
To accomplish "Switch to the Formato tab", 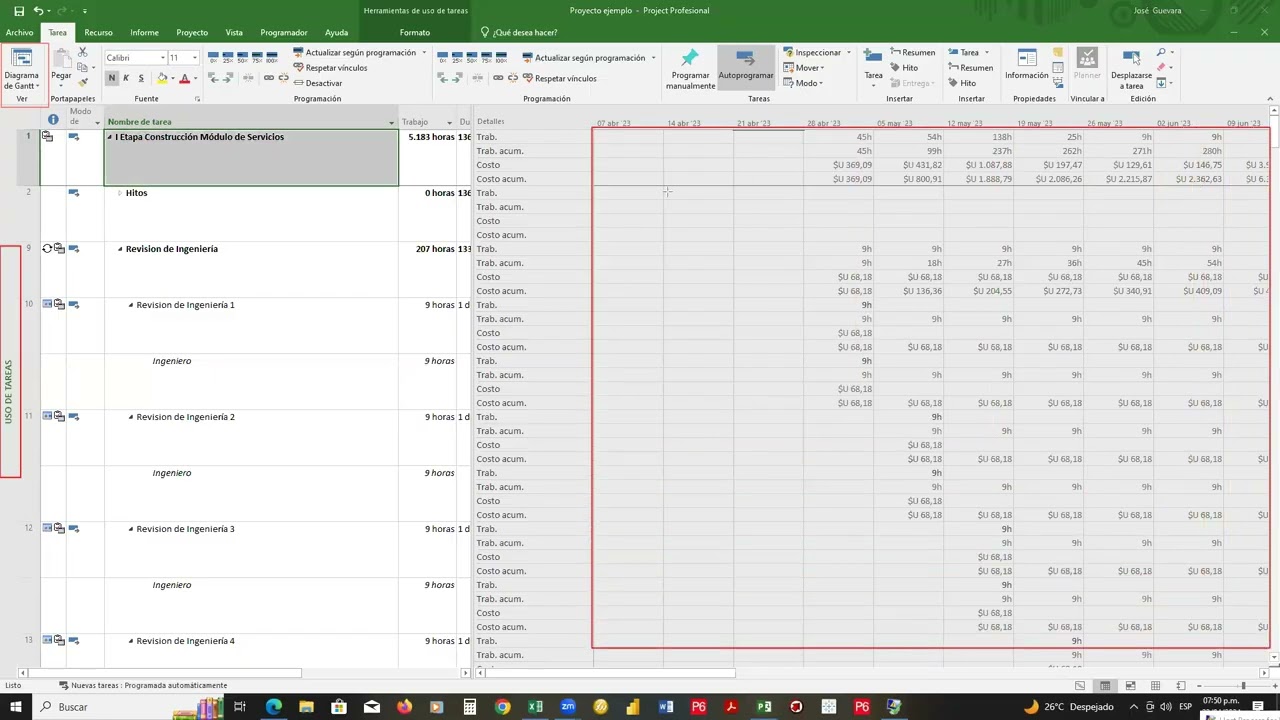I will point(415,32).
